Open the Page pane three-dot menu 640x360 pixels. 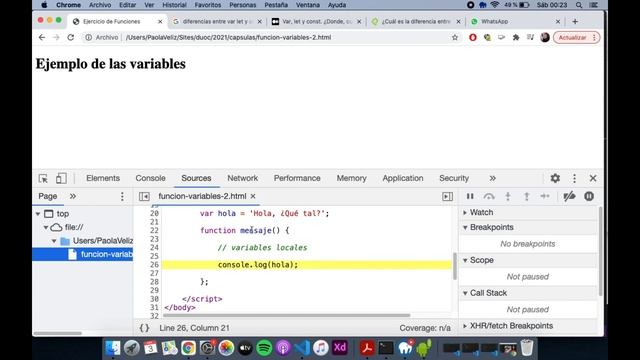(x=122, y=196)
